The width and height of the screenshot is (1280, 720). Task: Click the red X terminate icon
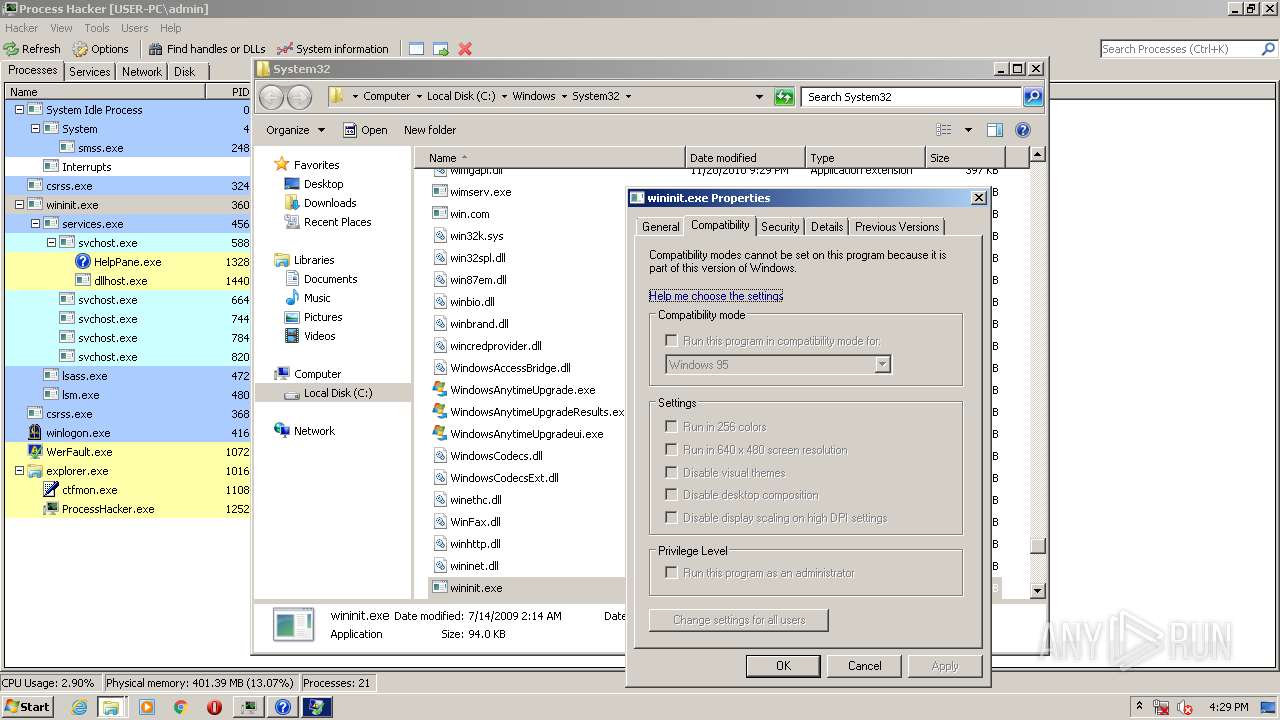465,49
